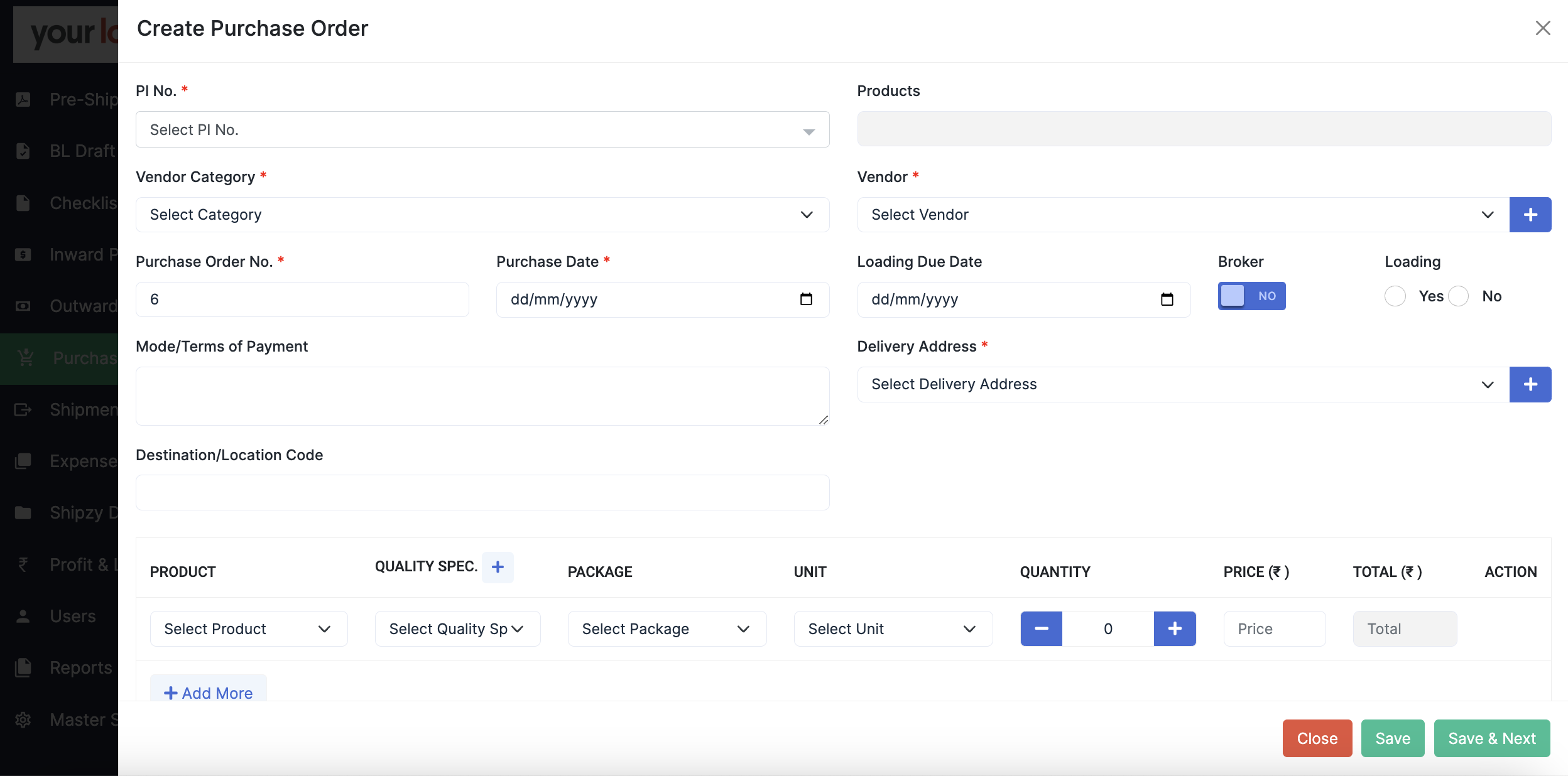Viewport: 1568px width, 776px height.
Task: Click the red Close button
Action: click(x=1317, y=738)
